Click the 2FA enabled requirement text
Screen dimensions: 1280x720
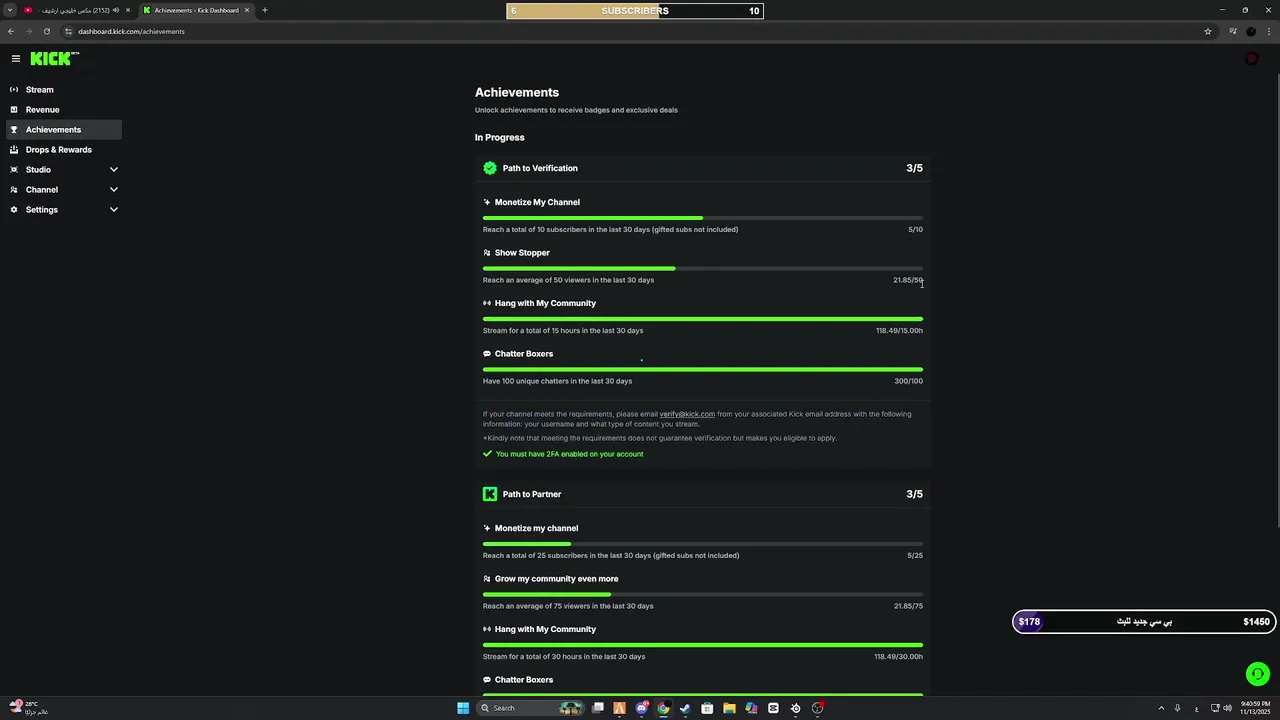point(569,454)
